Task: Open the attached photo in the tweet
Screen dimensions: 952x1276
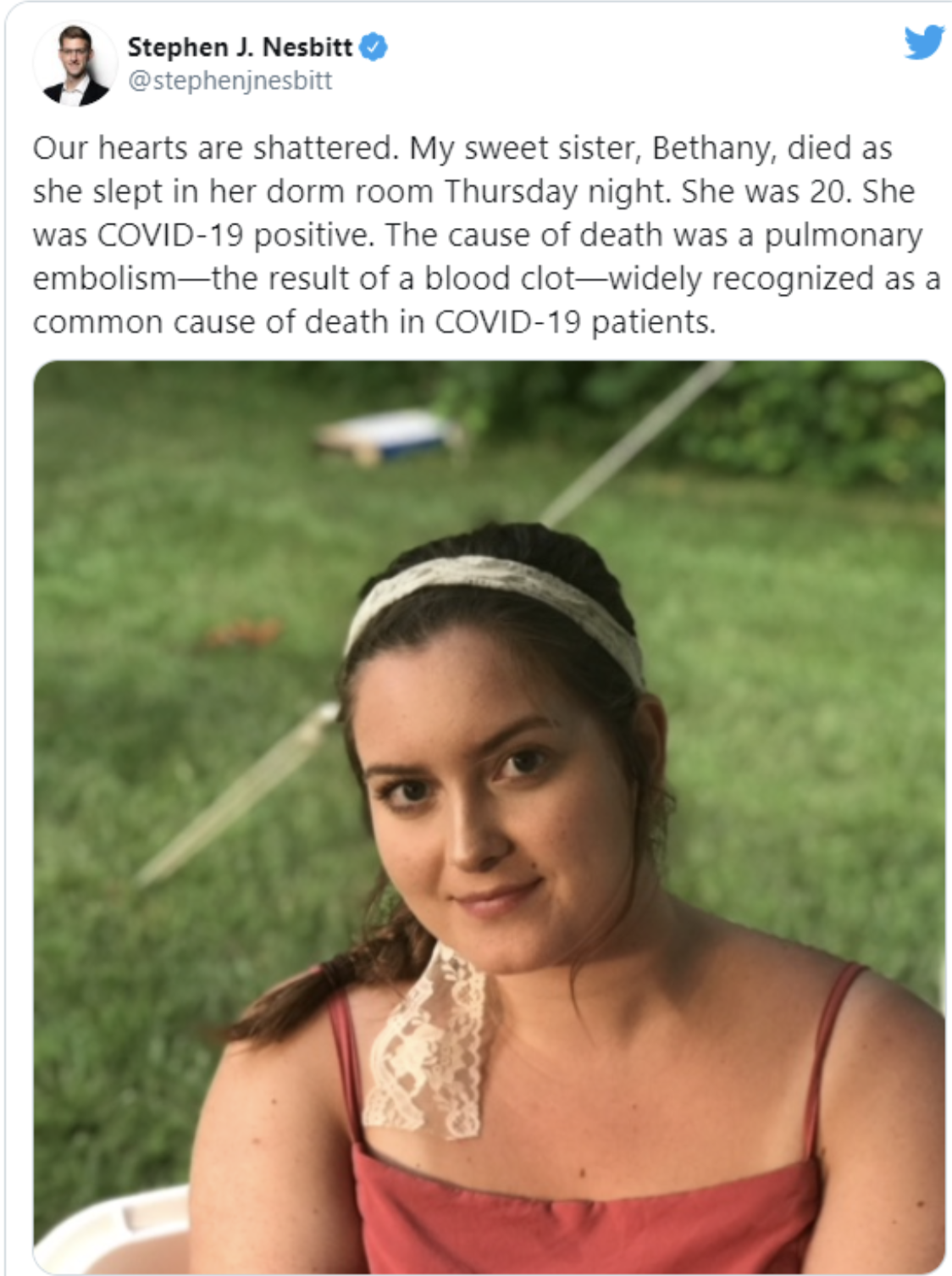Action: [x=489, y=817]
